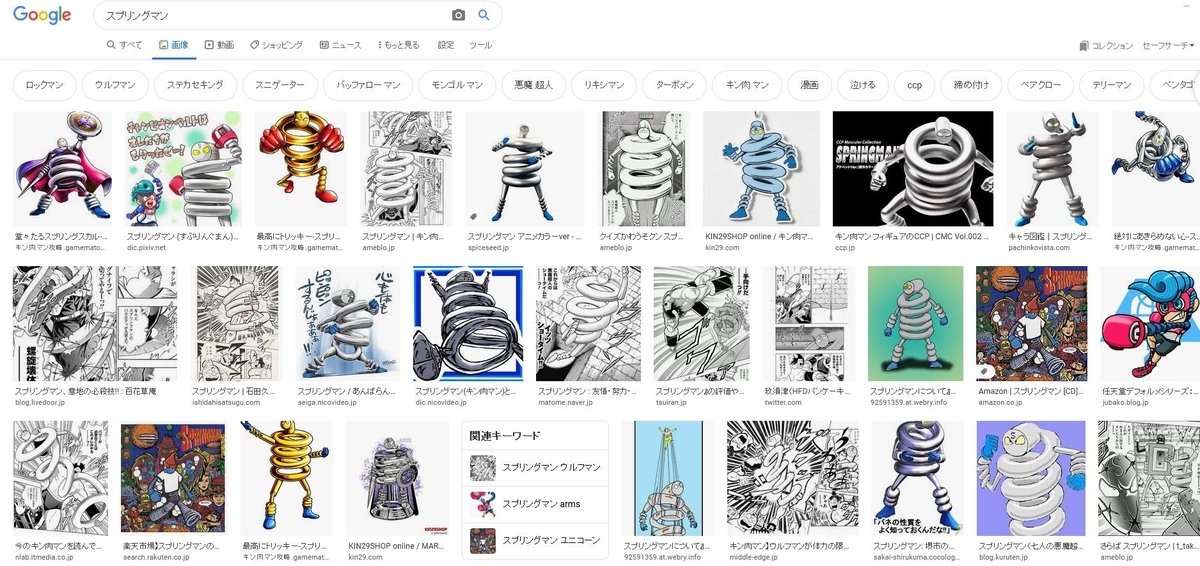Viewport: 1200px width, 566px height.
Task: Open the ニュース tab
Action: [x=341, y=45]
